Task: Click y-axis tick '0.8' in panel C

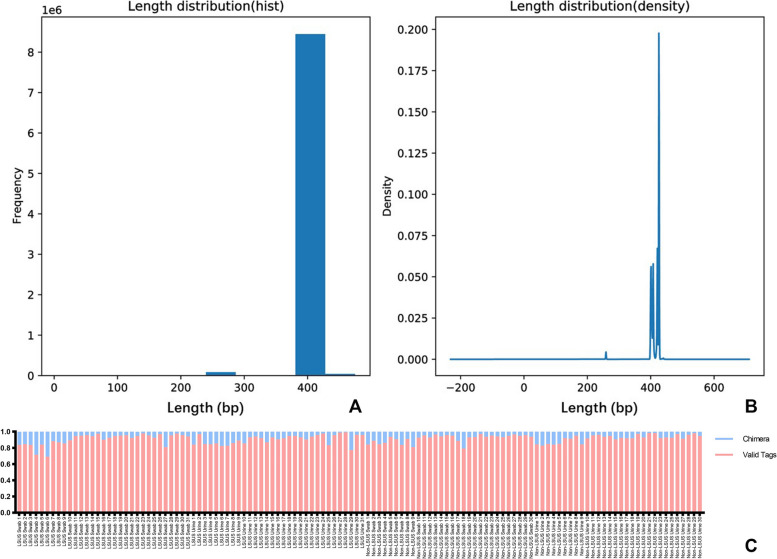Action: 5,448
